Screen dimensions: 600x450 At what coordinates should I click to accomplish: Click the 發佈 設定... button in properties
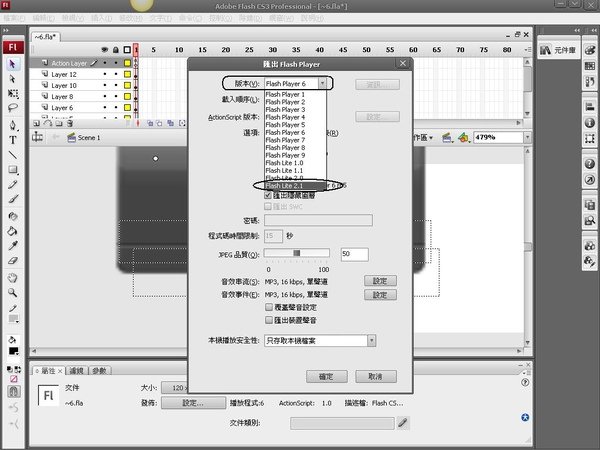[193, 403]
